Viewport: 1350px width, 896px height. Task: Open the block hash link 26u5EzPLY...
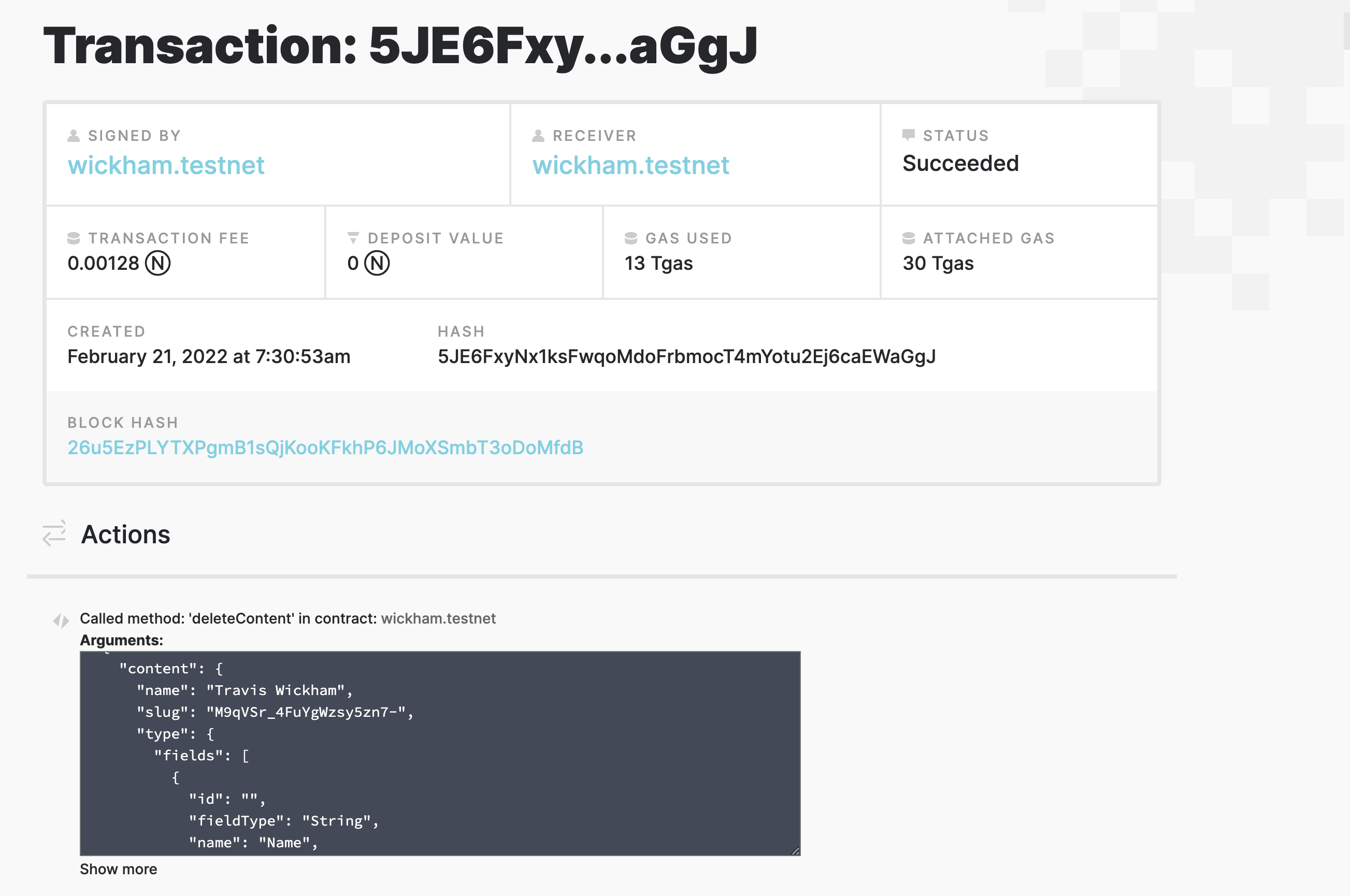point(325,447)
